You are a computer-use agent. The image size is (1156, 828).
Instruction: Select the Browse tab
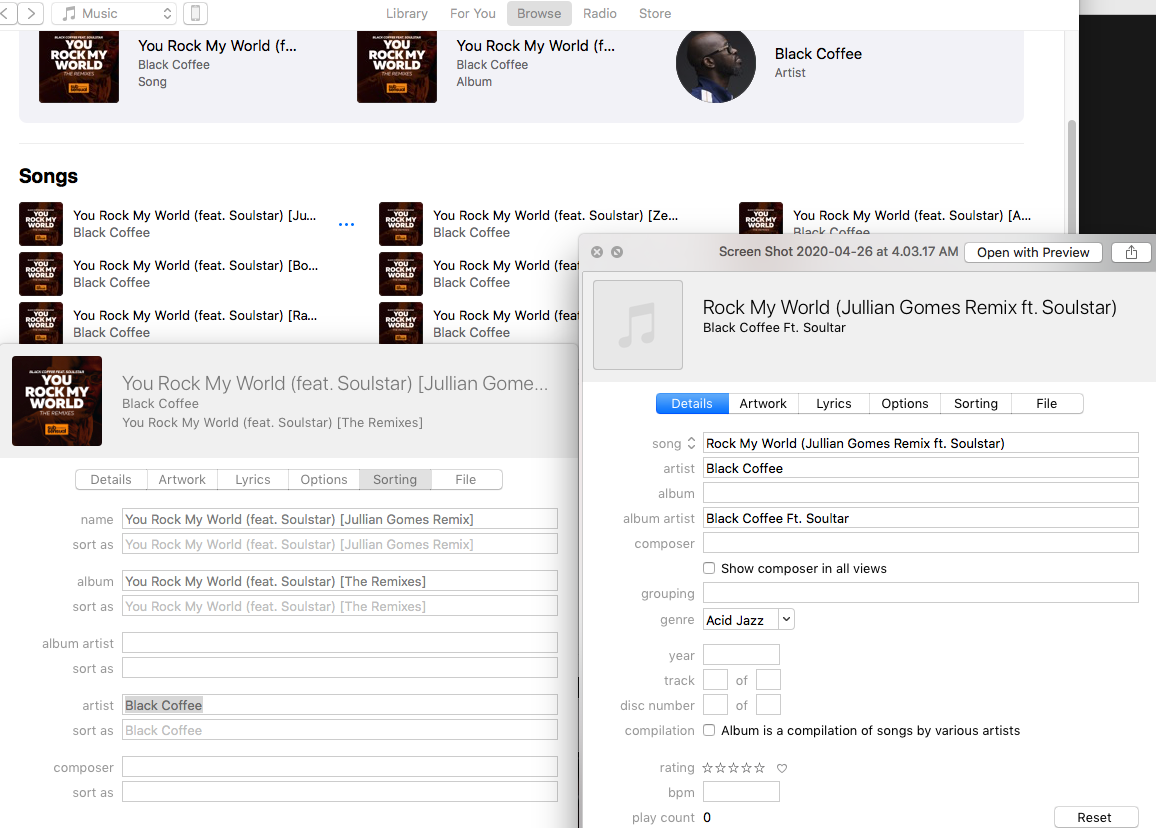pos(539,13)
